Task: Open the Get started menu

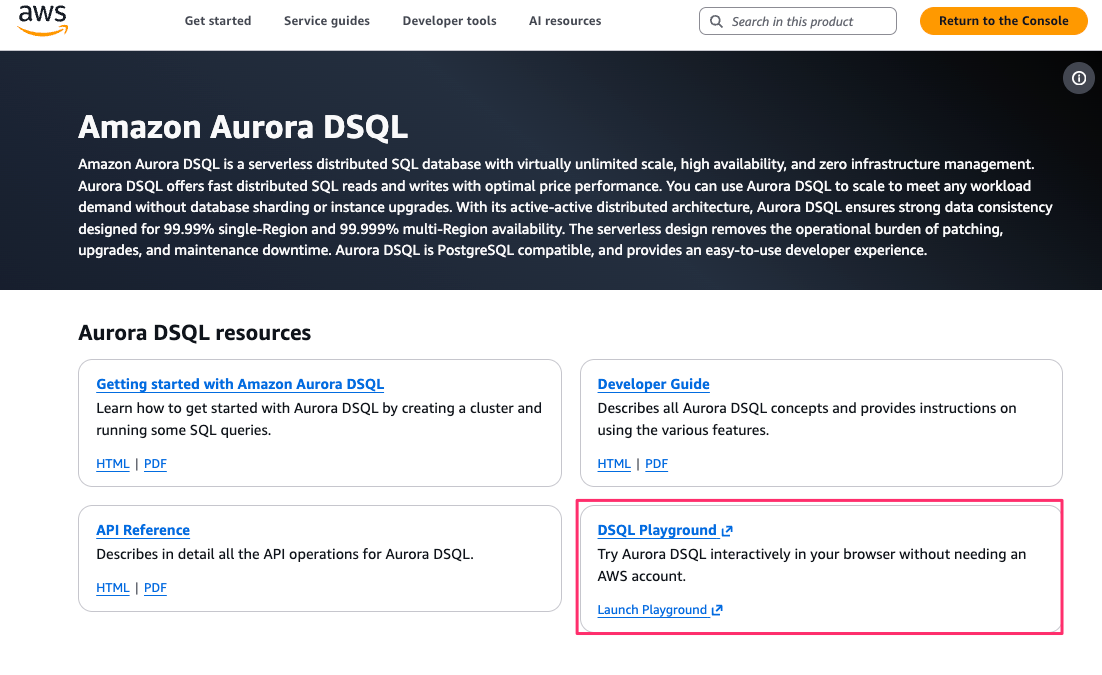Action: coord(218,21)
